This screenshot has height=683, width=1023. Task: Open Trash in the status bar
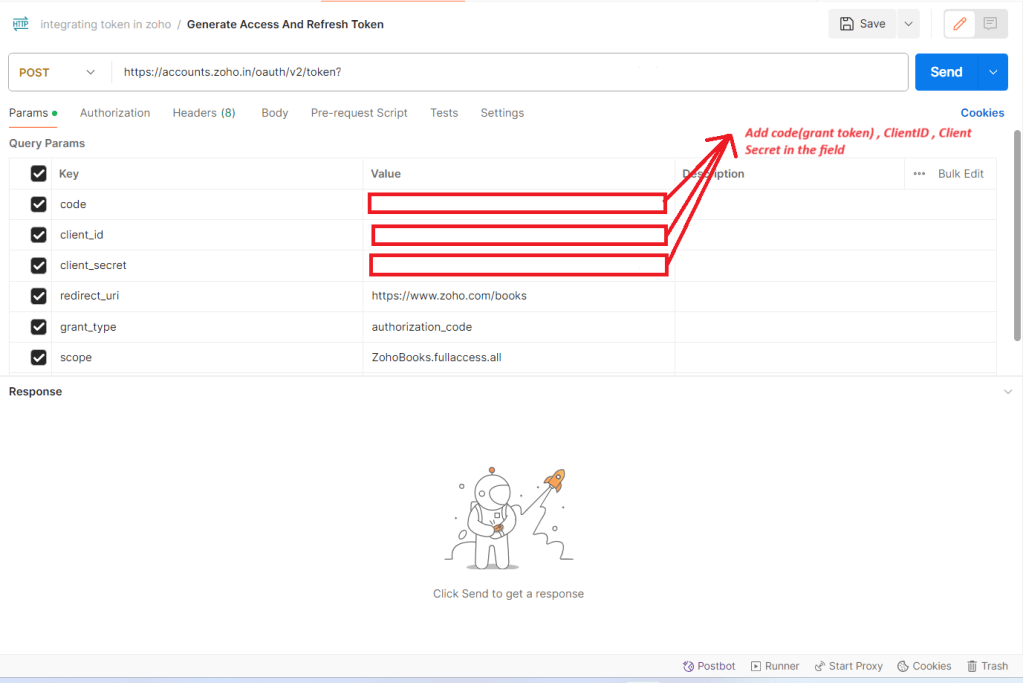[x=986, y=666]
